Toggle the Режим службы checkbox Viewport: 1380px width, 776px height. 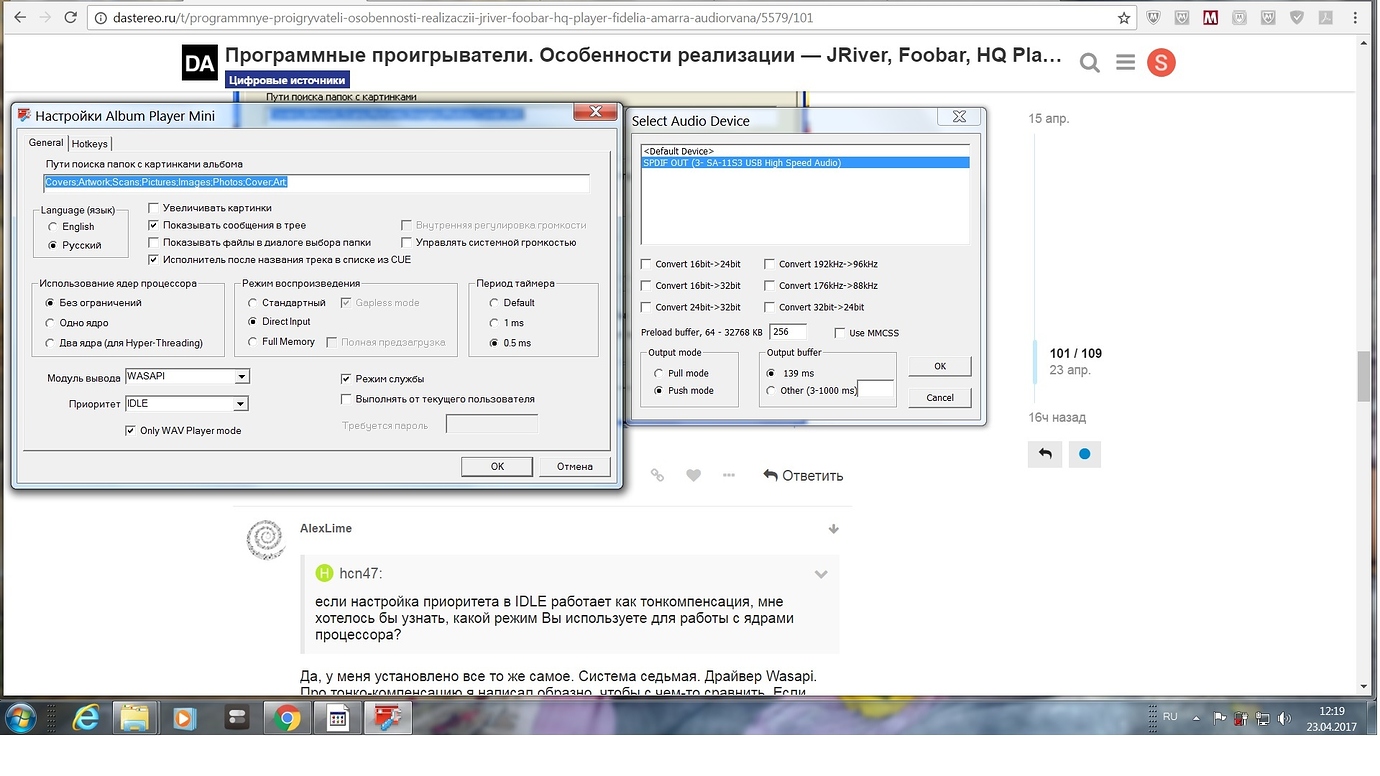coord(346,379)
